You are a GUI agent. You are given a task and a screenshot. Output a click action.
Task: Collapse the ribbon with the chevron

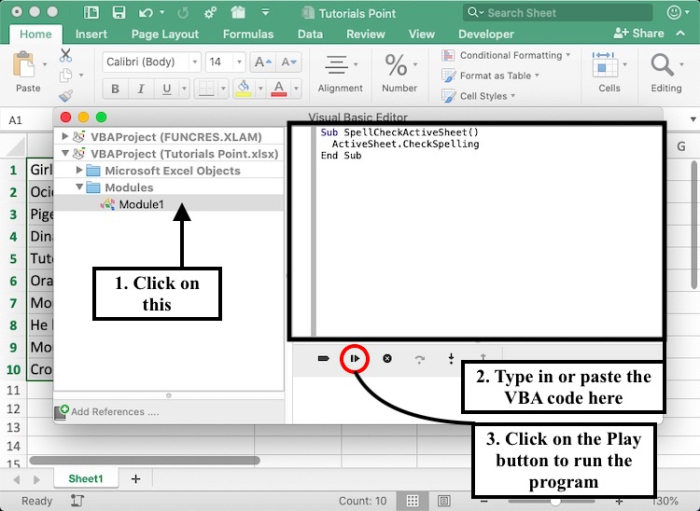[680, 33]
